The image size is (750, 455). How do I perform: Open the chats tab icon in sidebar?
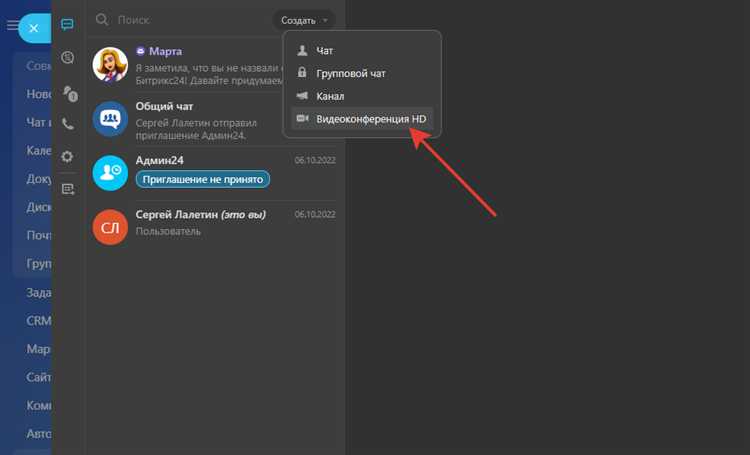(x=67, y=24)
